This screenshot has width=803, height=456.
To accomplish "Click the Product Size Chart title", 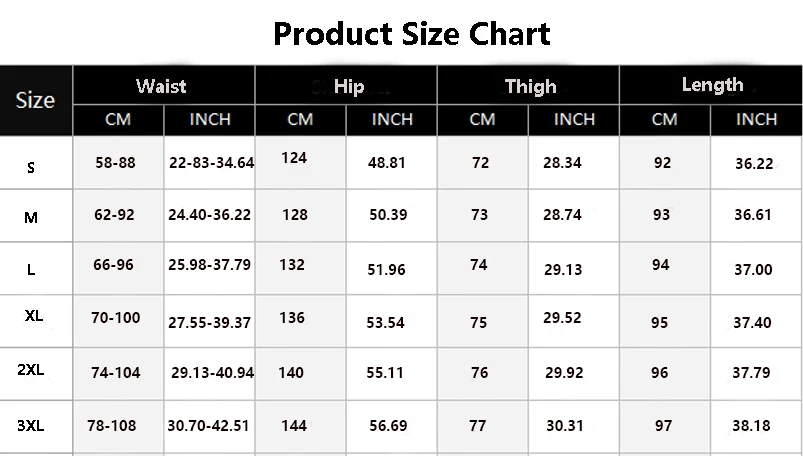I will 411,34.
